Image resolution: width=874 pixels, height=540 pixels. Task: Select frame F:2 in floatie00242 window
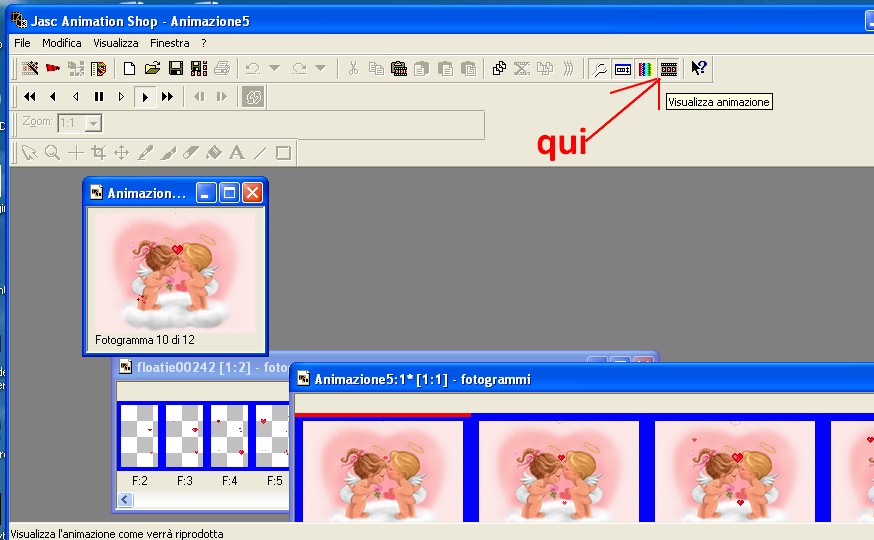pyautogui.click(x=139, y=436)
